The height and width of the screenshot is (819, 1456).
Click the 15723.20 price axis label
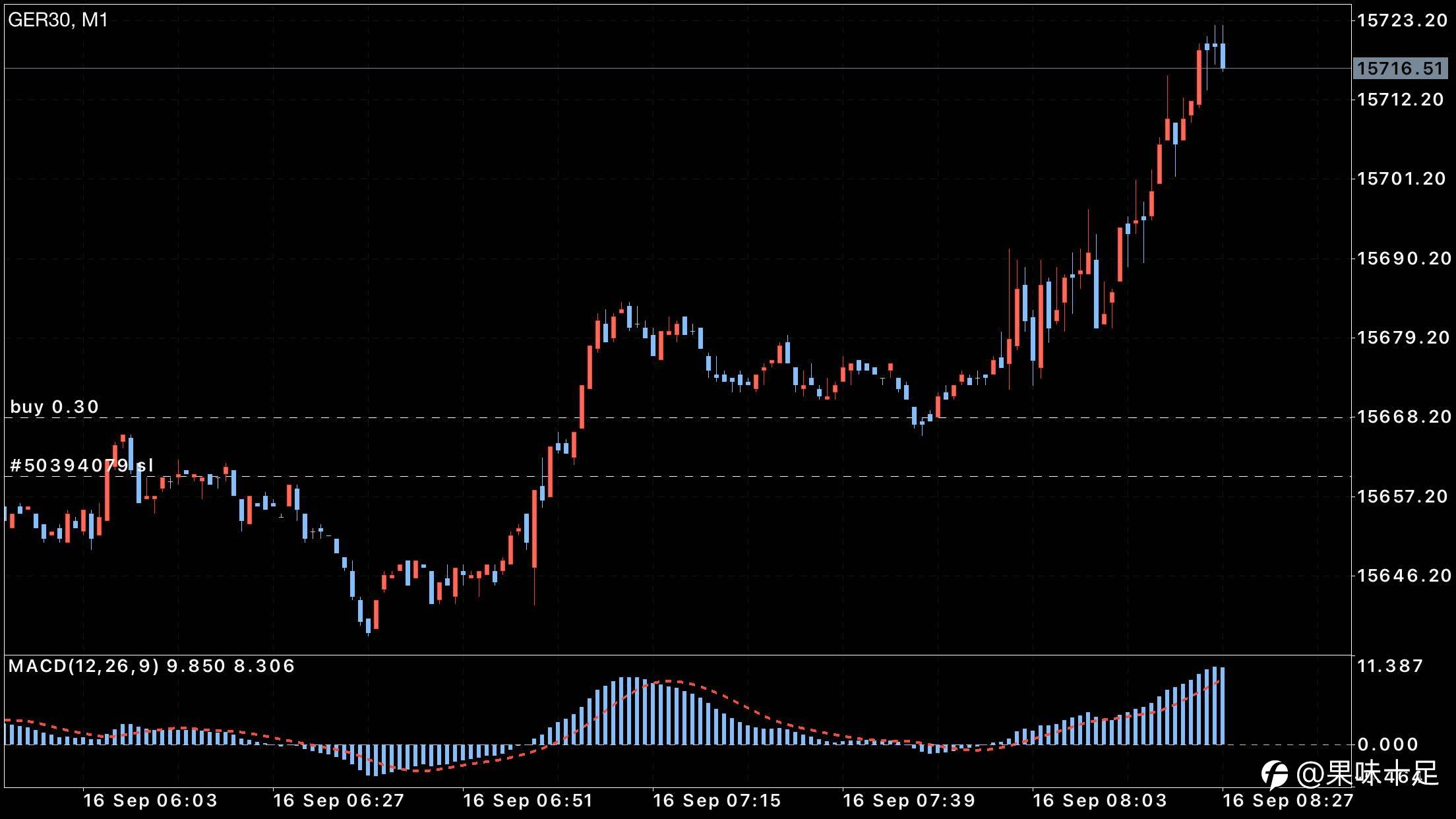[x=1401, y=20]
